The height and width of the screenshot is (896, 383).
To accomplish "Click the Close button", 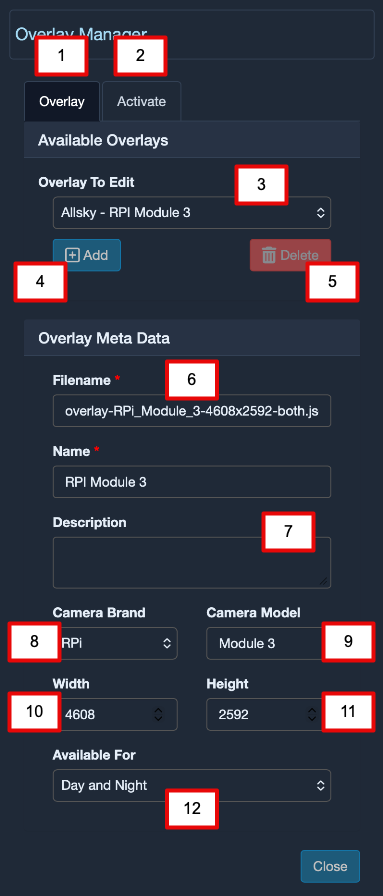I will [x=330, y=866].
